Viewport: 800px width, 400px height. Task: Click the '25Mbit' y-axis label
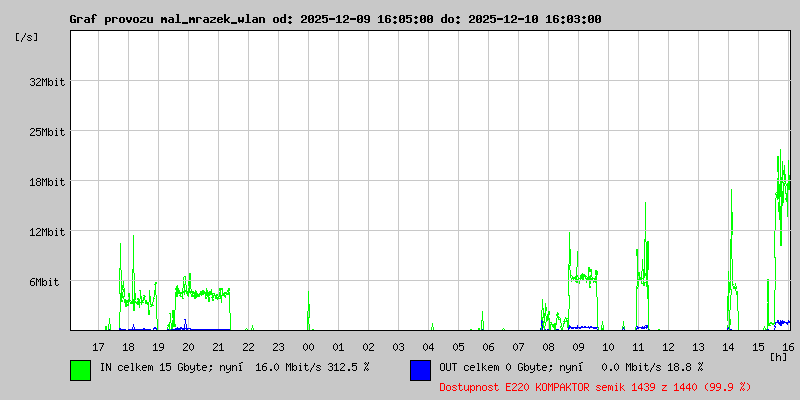[47, 132]
